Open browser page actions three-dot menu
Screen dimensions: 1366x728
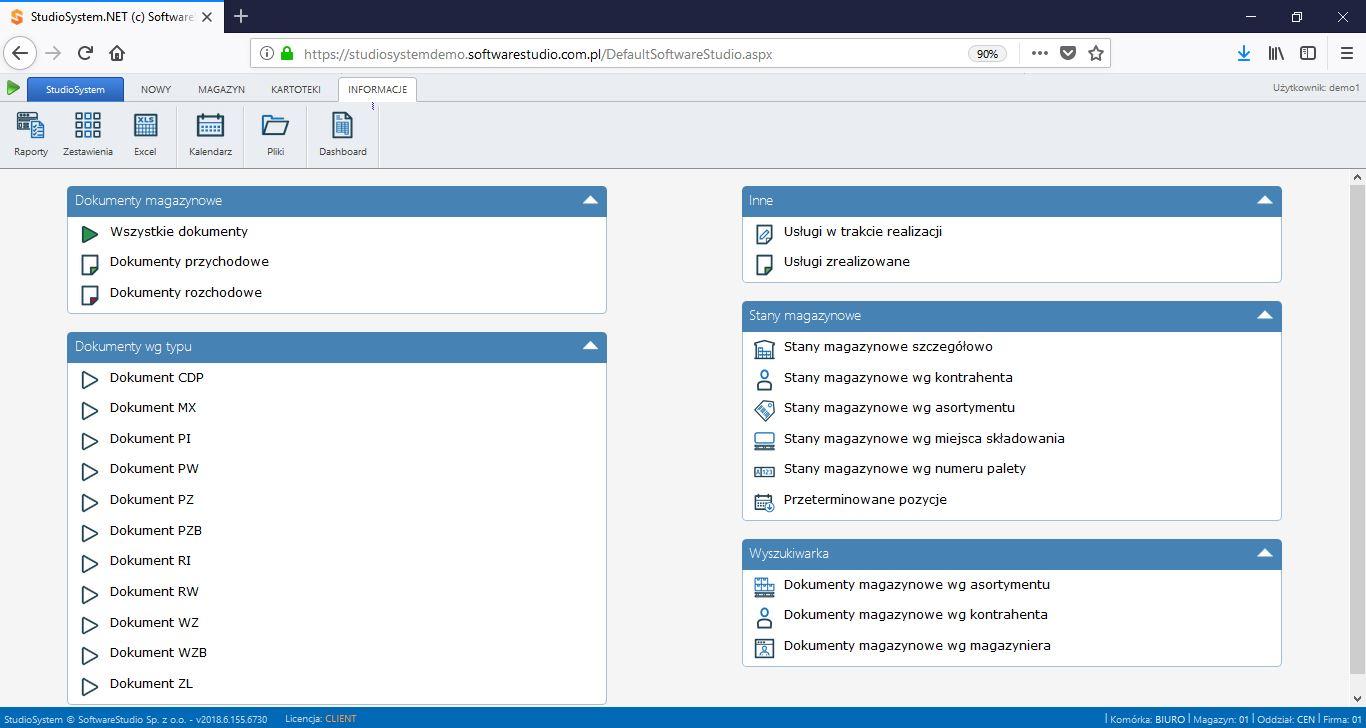pos(1040,54)
